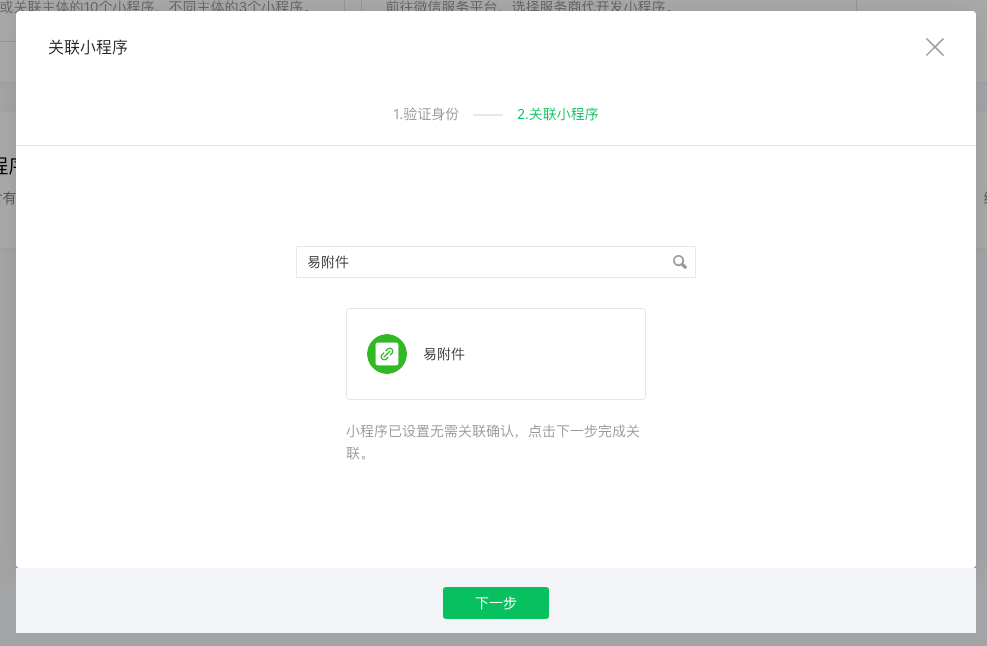Click the empty right side of 易附件 card
The height and width of the screenshot is (646, 987).
(580, 354)
